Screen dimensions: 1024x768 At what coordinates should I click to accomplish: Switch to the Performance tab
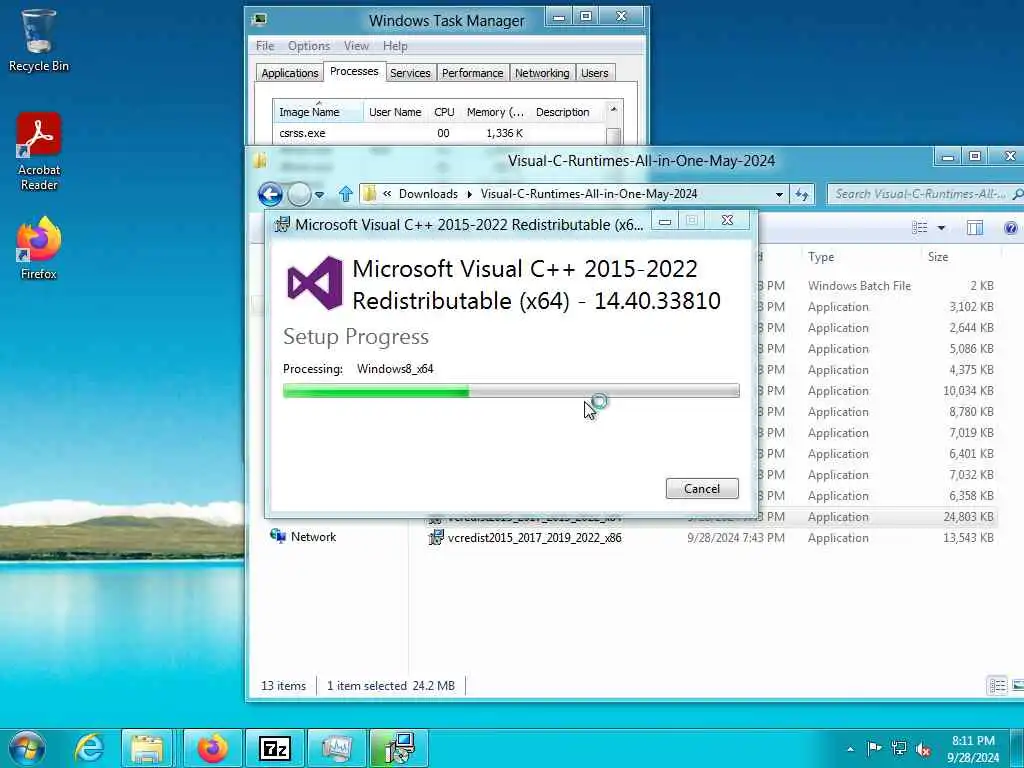(472, 73)
